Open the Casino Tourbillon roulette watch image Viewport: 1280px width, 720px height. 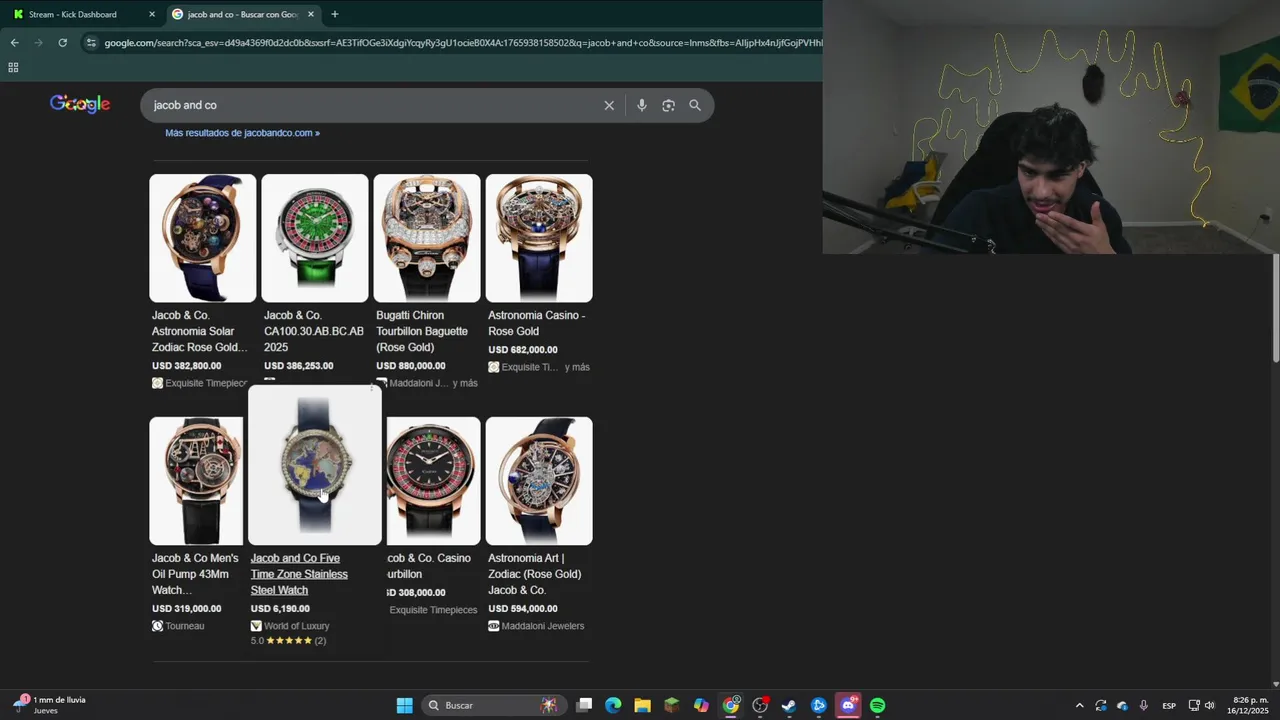pyautogui.click(x=433, y=481)
